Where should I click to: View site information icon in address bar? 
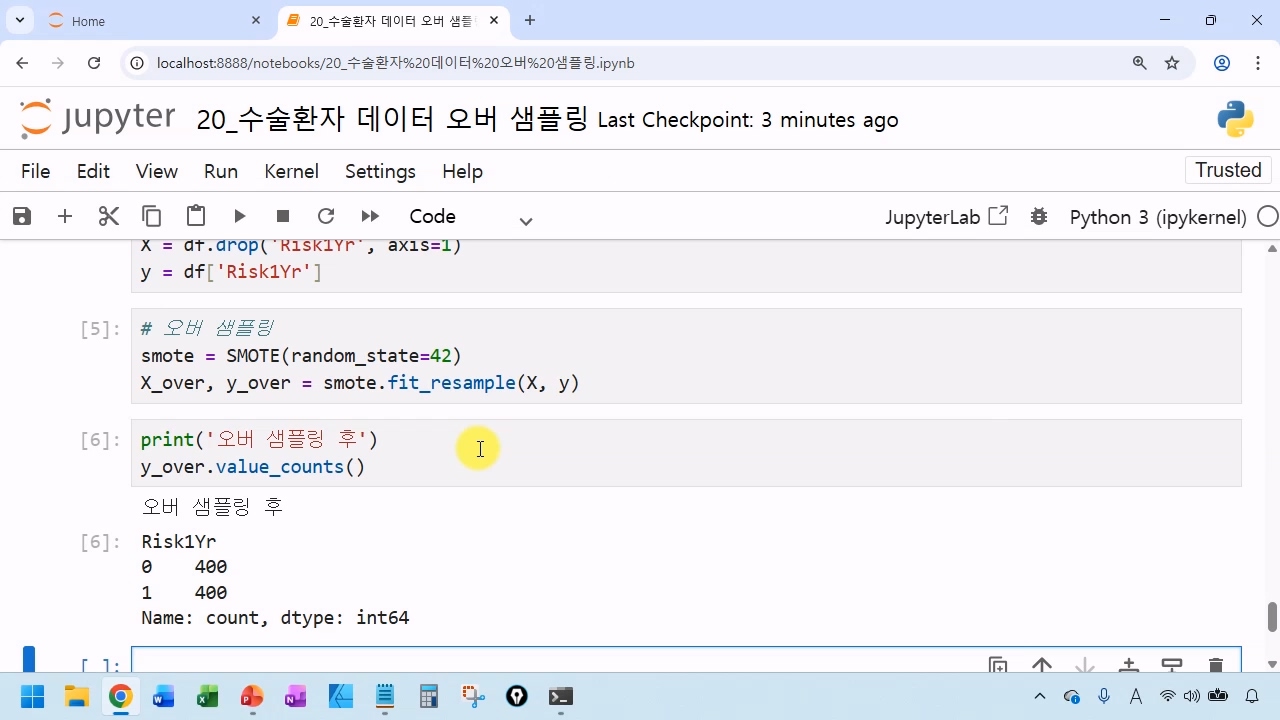tap(138, 63)
